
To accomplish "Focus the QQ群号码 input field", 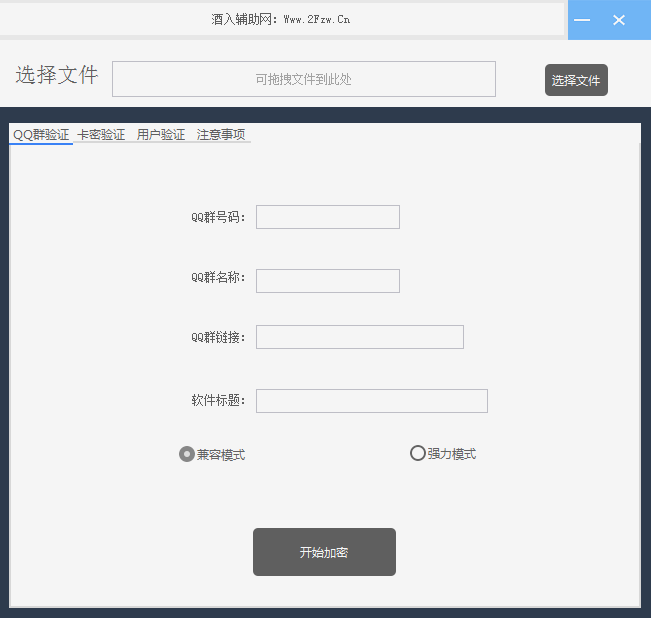I will pos(328,217).
